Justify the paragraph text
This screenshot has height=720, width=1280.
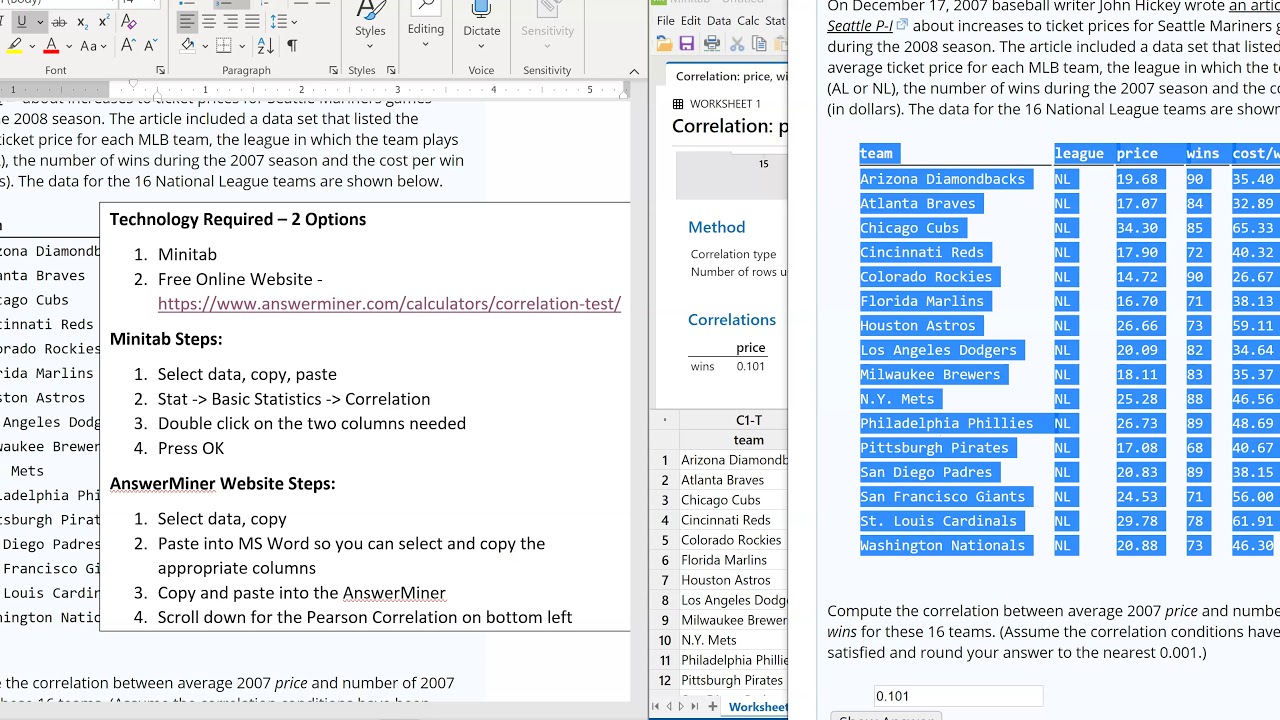click(x=252, y=21)
